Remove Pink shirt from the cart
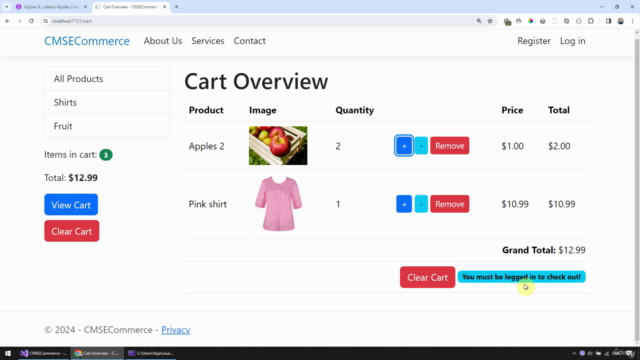Image resolution: width=640 pixels, height=360 pixels. [x=449, y=204]
